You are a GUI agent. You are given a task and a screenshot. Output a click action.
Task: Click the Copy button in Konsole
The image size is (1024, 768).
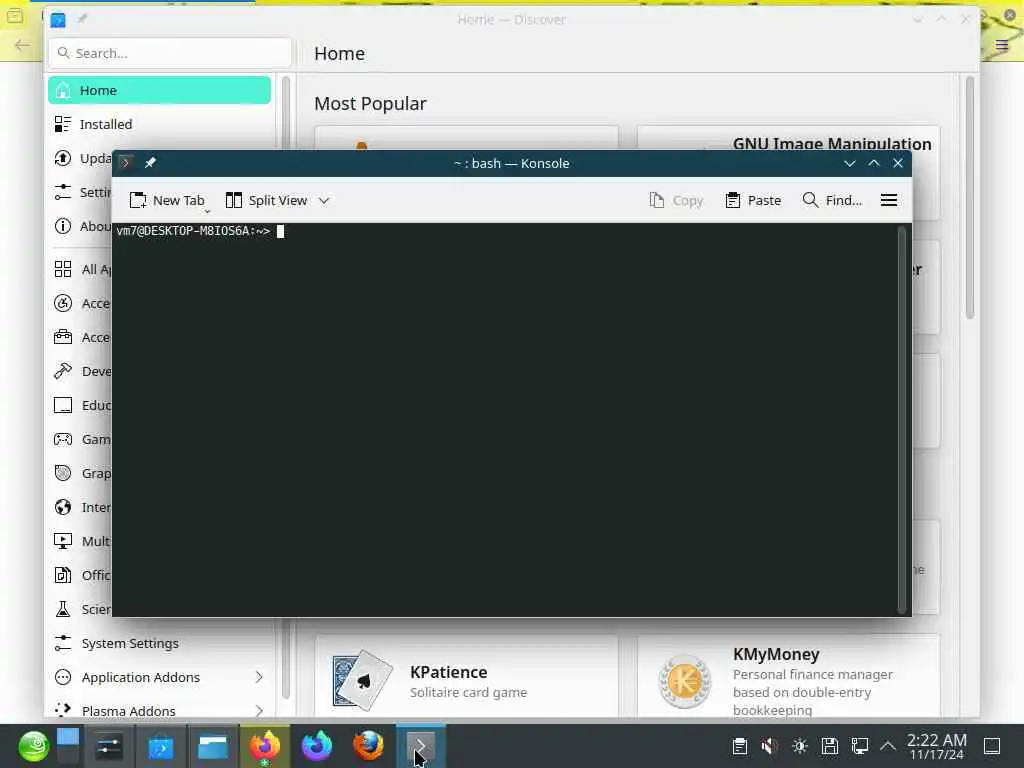pos(677,200)
